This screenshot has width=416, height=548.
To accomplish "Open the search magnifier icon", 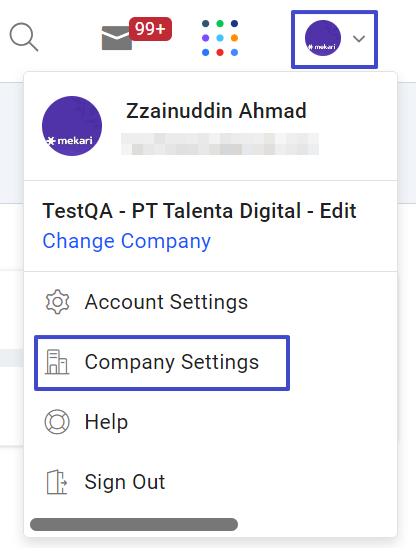I will coord(24,37).
